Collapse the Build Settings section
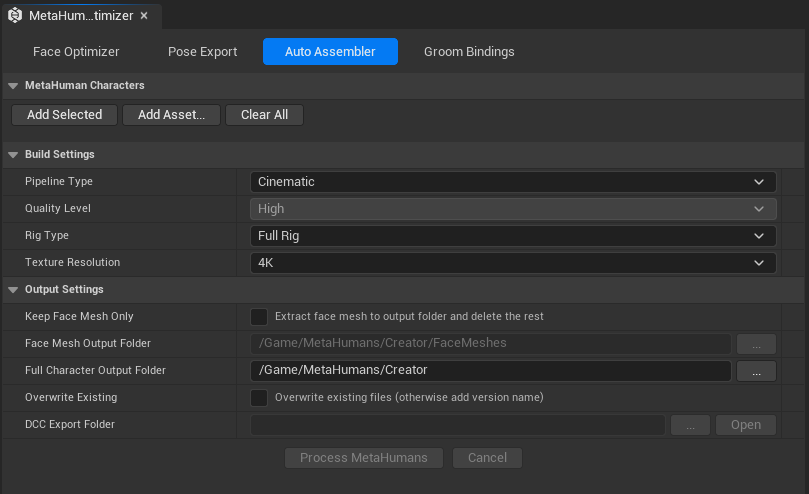 click(x=13, y=155)
